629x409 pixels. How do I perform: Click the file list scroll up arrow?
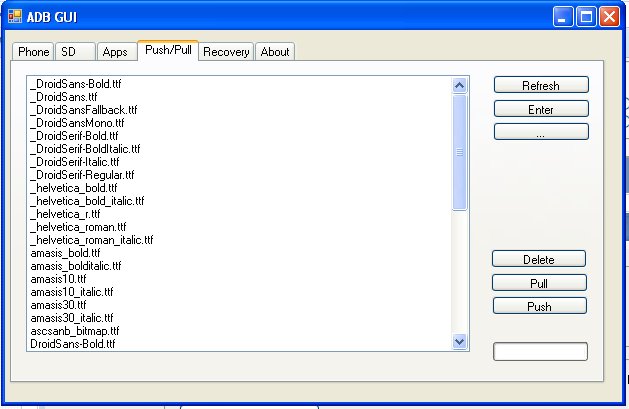459,85
